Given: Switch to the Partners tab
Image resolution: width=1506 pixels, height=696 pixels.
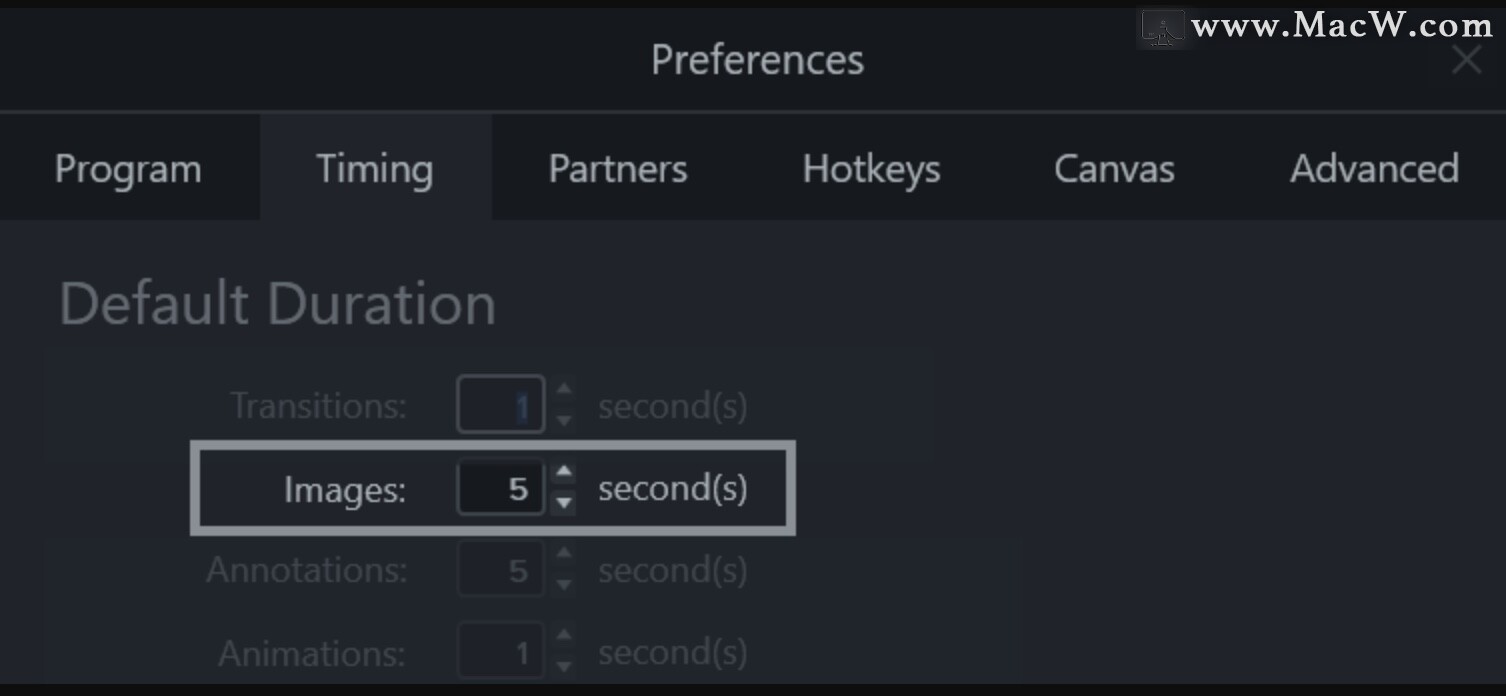Looking at the screenshot, I should pos(618,169).
